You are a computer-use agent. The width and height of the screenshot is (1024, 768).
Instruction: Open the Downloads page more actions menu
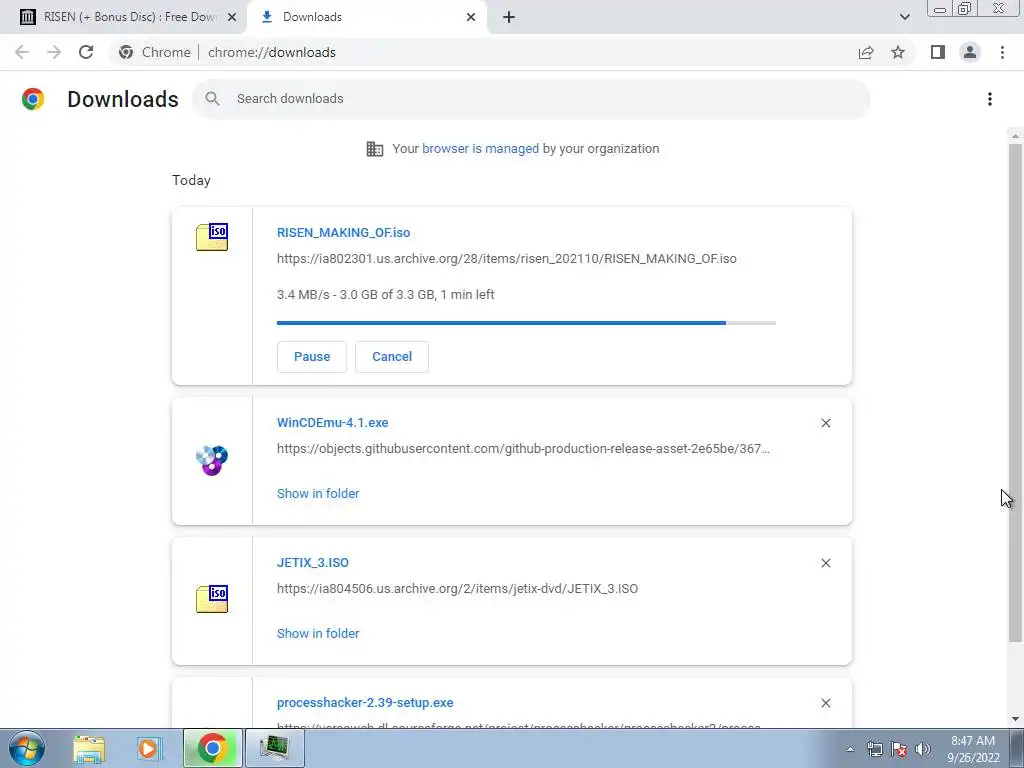pos(990,99)
